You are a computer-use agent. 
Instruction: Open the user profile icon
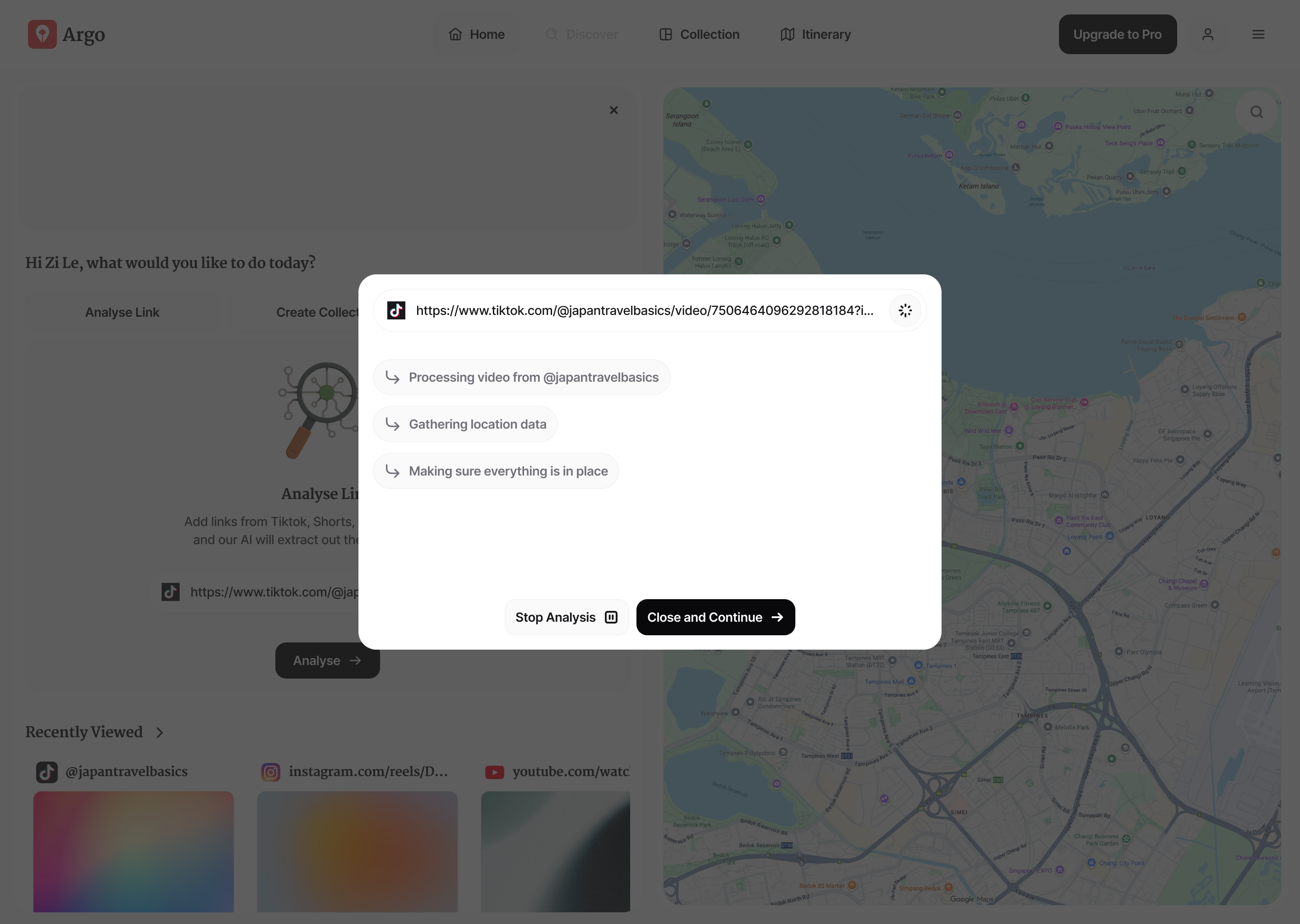tap(1208, 34)
